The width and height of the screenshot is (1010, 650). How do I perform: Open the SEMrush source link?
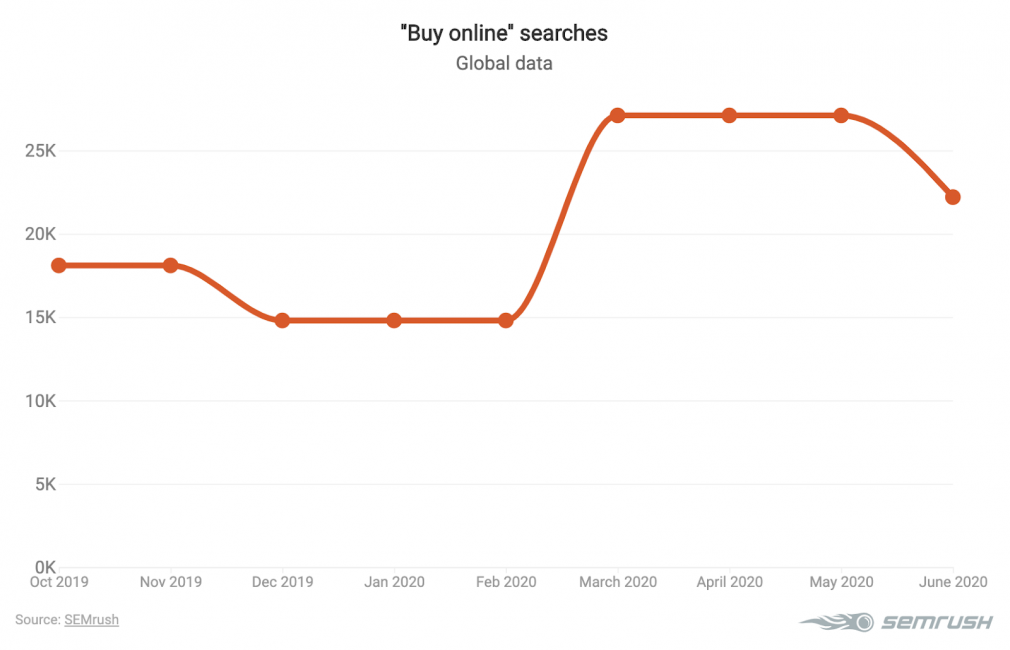pyautogui.click(x=91, y=620)
